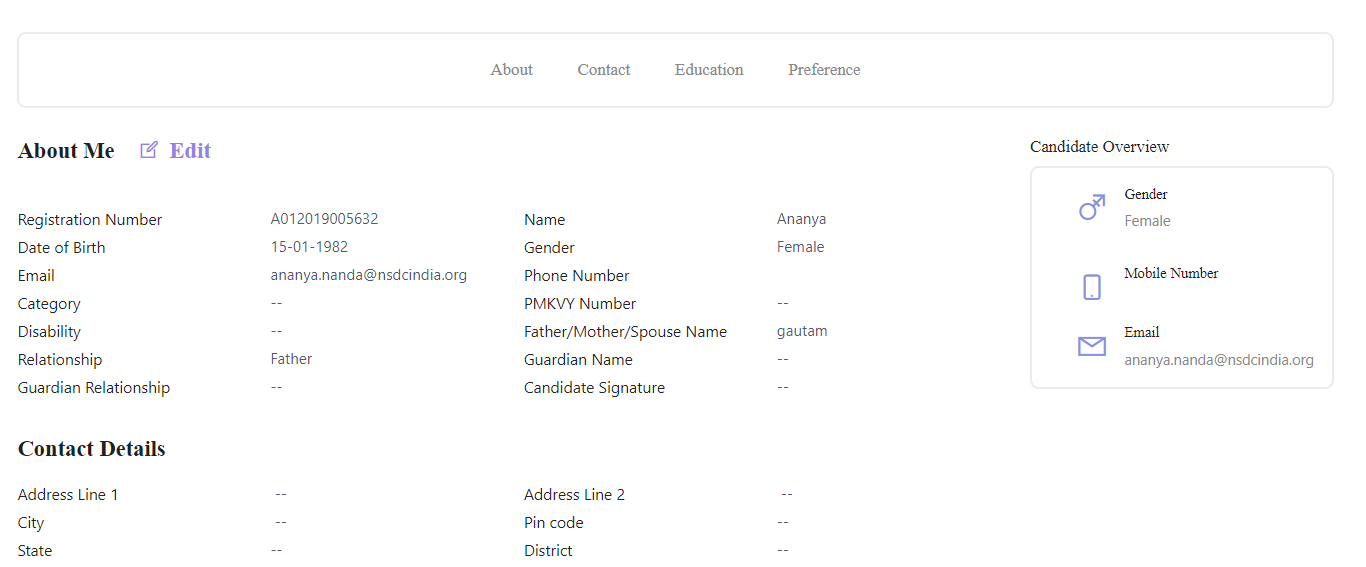Click the gender symbol icon in Candidate Overview

point(1091,207)
